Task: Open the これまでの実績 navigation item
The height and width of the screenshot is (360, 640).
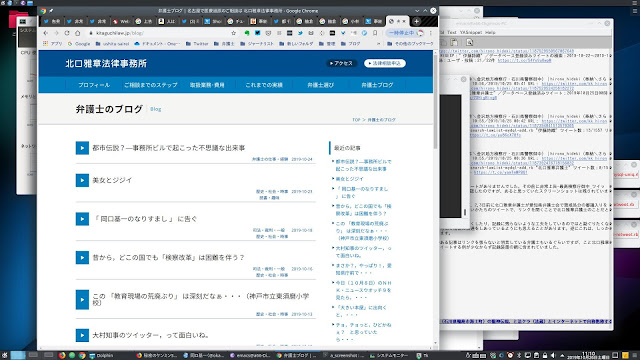Action: tap(264, 85)
